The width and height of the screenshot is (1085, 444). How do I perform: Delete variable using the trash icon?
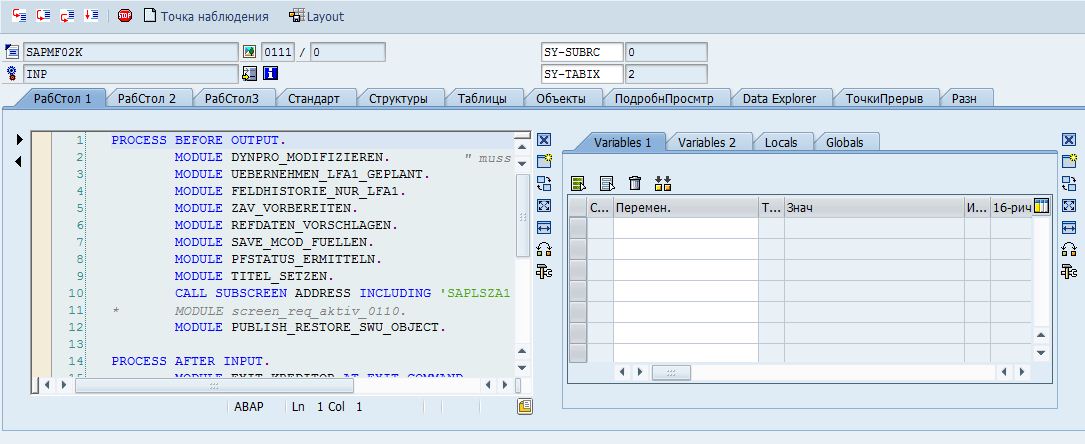coord(634,183)
